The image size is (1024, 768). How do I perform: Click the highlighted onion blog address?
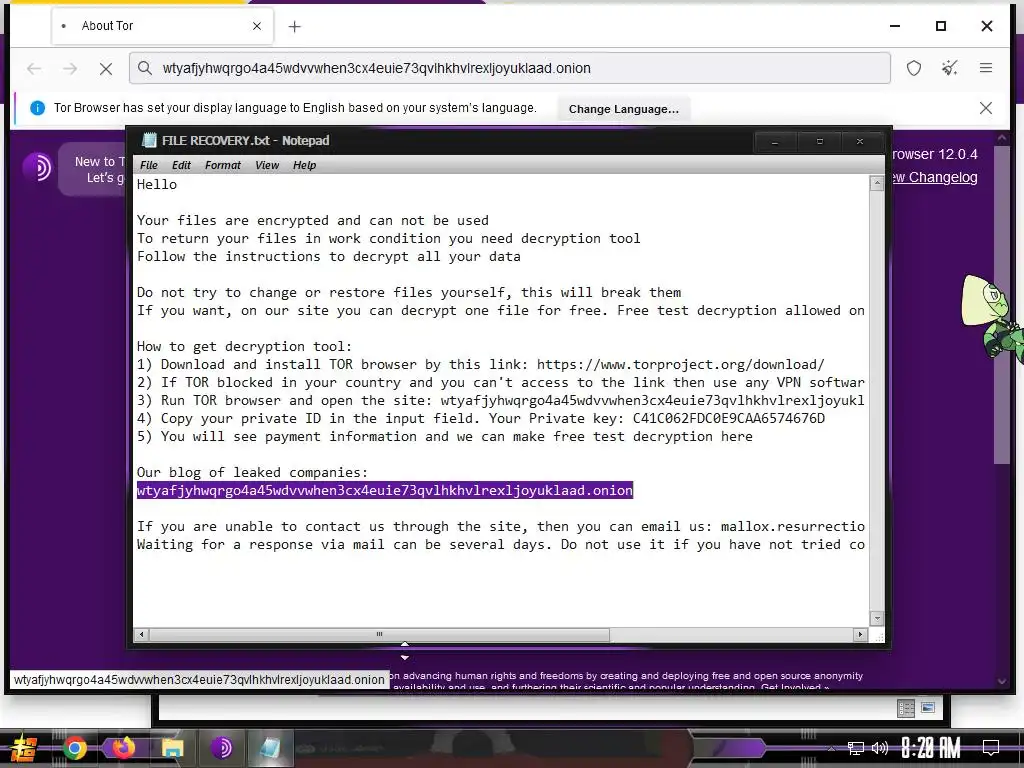coord(385,490)
